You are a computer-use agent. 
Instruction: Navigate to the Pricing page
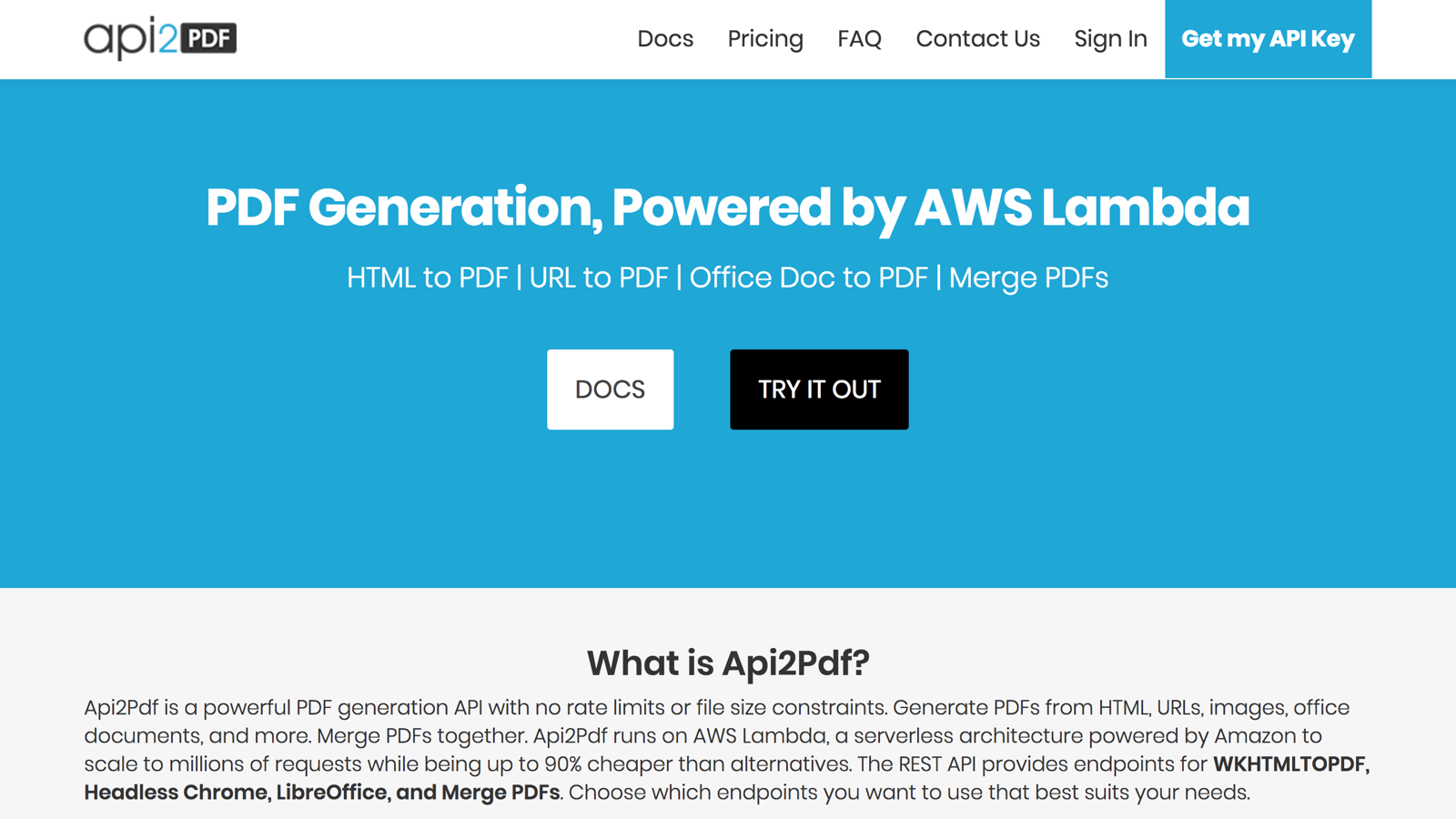(765, 39)
